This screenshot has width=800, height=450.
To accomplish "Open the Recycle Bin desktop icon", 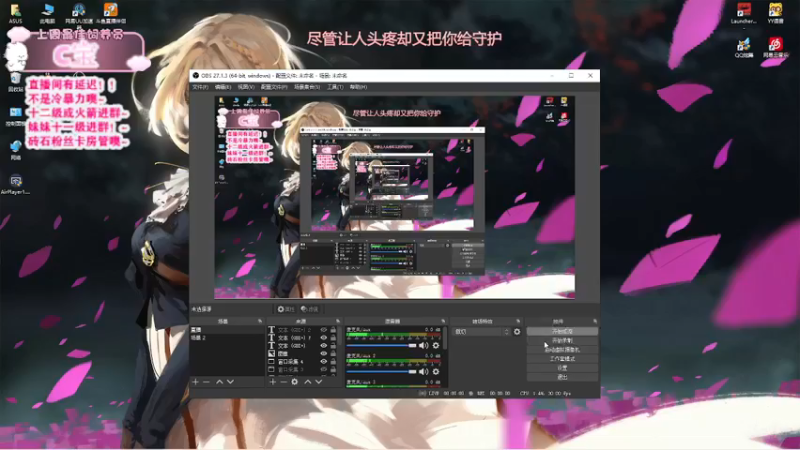I will coord(15,83).
